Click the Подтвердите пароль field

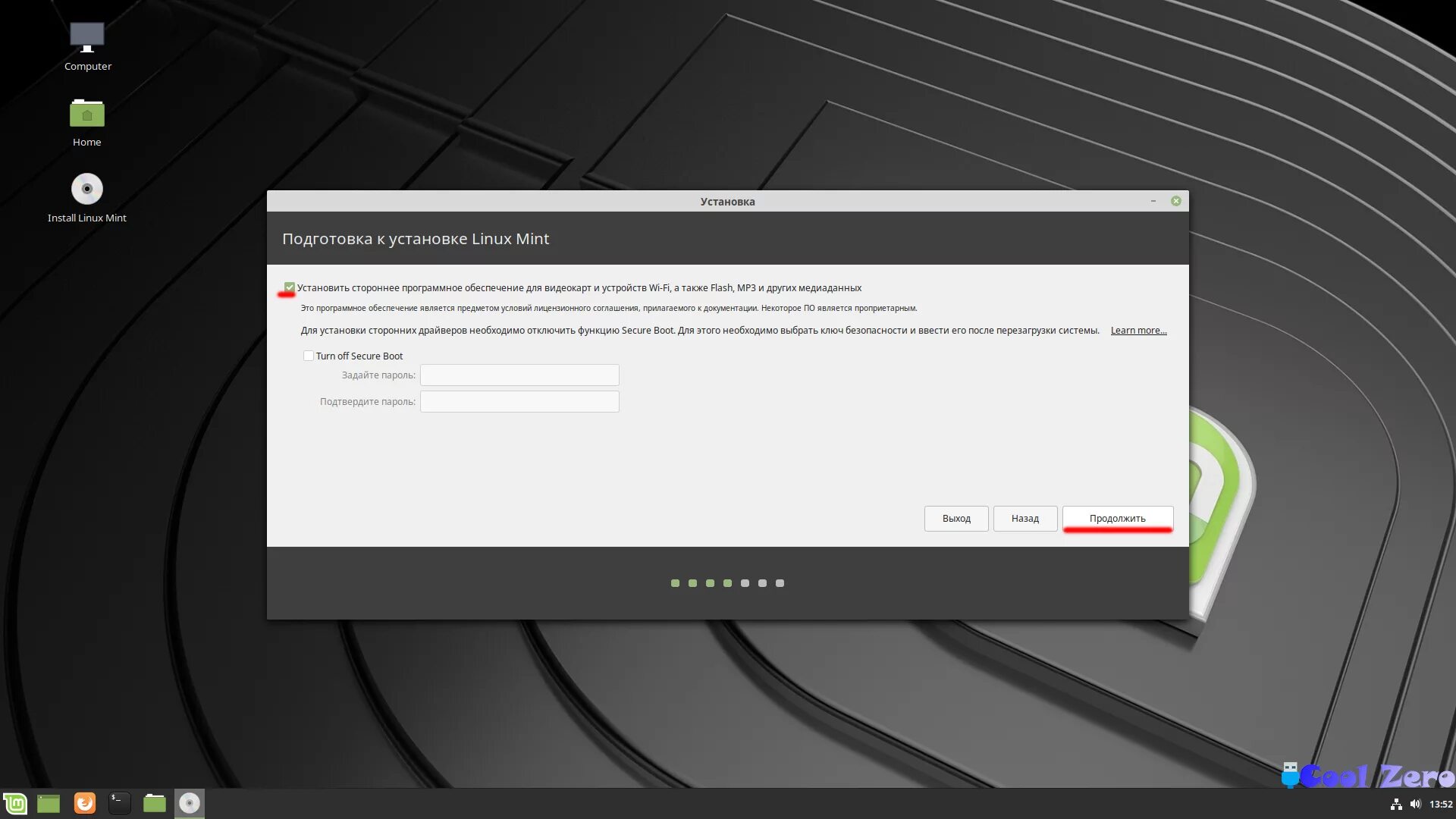[x=519, y=402]
